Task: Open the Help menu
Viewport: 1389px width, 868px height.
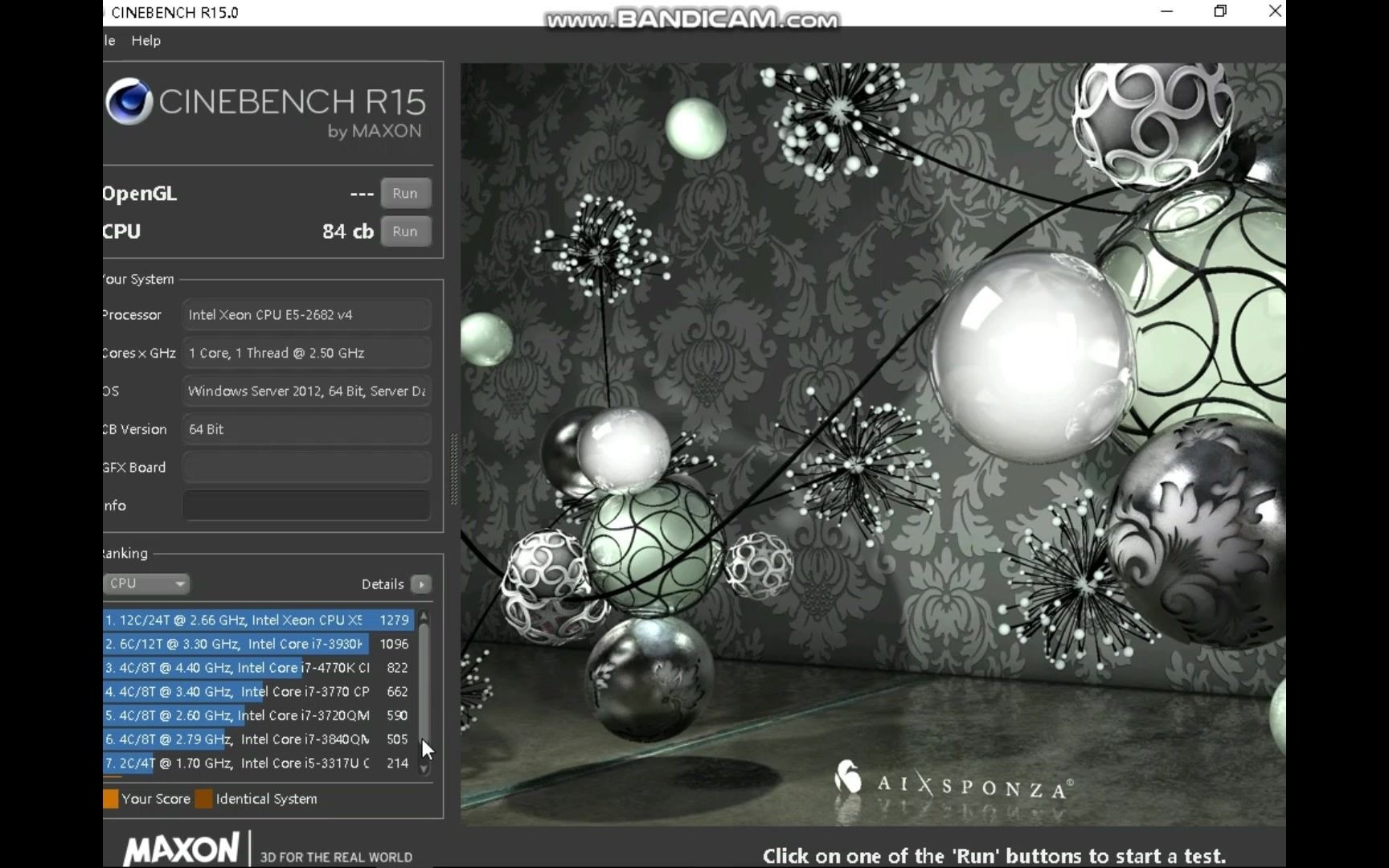Action: 146,40
